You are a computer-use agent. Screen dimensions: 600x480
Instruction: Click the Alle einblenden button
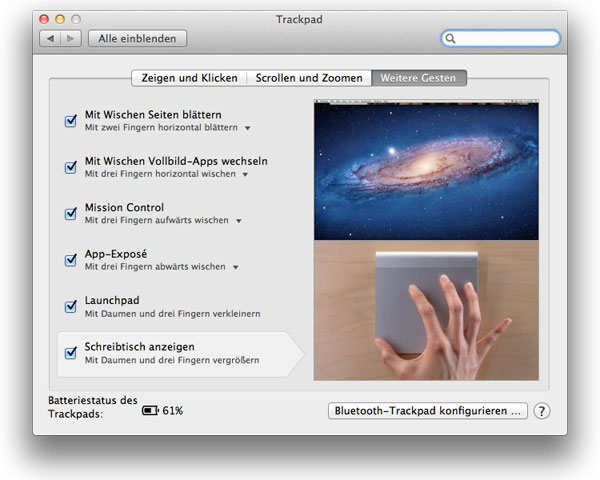pos(137,39)
